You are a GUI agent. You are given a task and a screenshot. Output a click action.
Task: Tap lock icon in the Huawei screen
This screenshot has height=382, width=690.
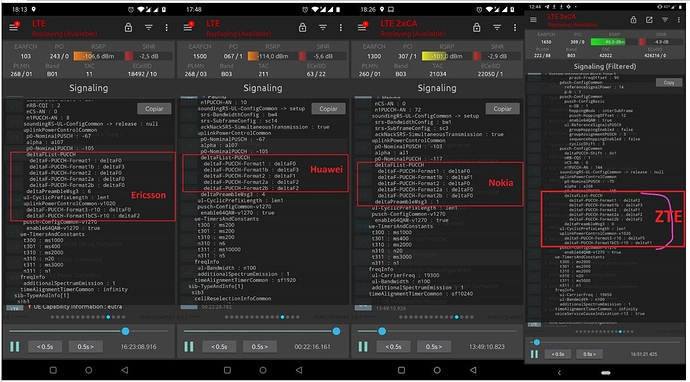coord(302,27)
